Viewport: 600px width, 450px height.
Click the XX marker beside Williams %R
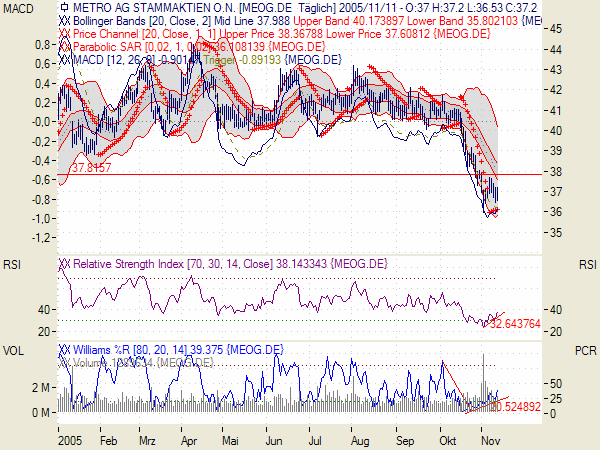point(65,349)
